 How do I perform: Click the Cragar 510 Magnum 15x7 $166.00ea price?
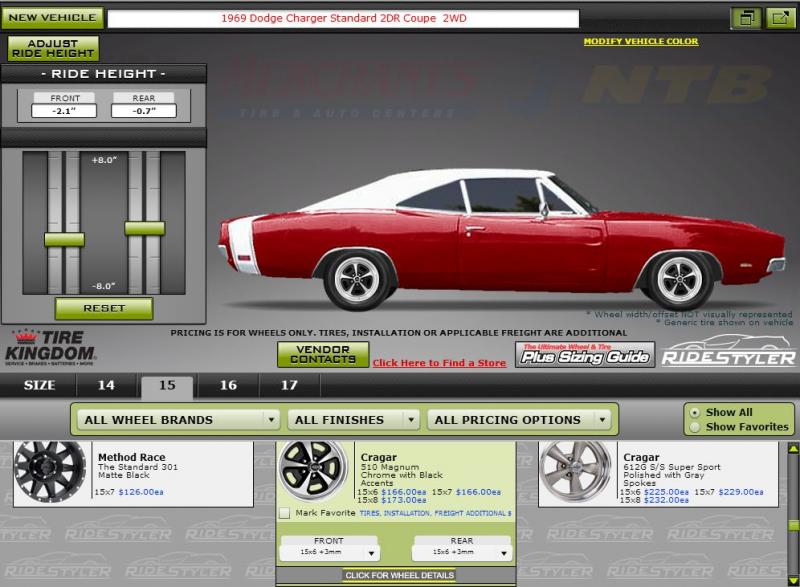click(479, 492)
